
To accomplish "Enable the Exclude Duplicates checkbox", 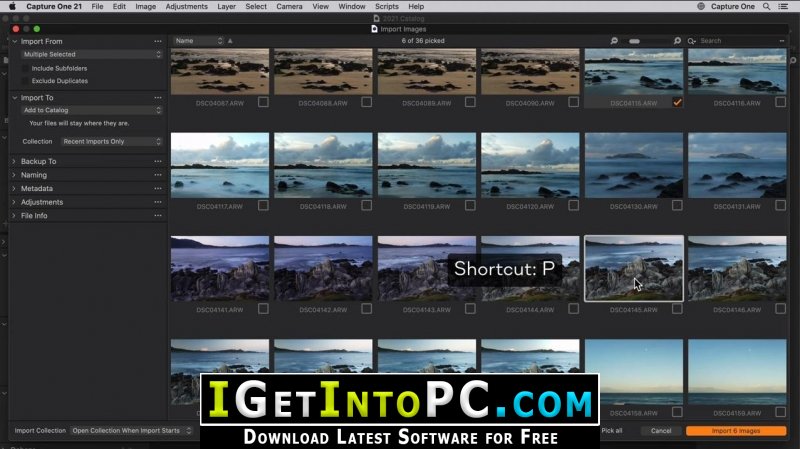I will click(26, 80).
